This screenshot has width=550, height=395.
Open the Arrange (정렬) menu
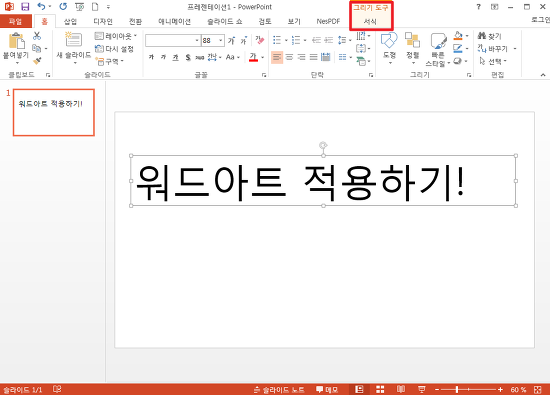pos(413,48)
